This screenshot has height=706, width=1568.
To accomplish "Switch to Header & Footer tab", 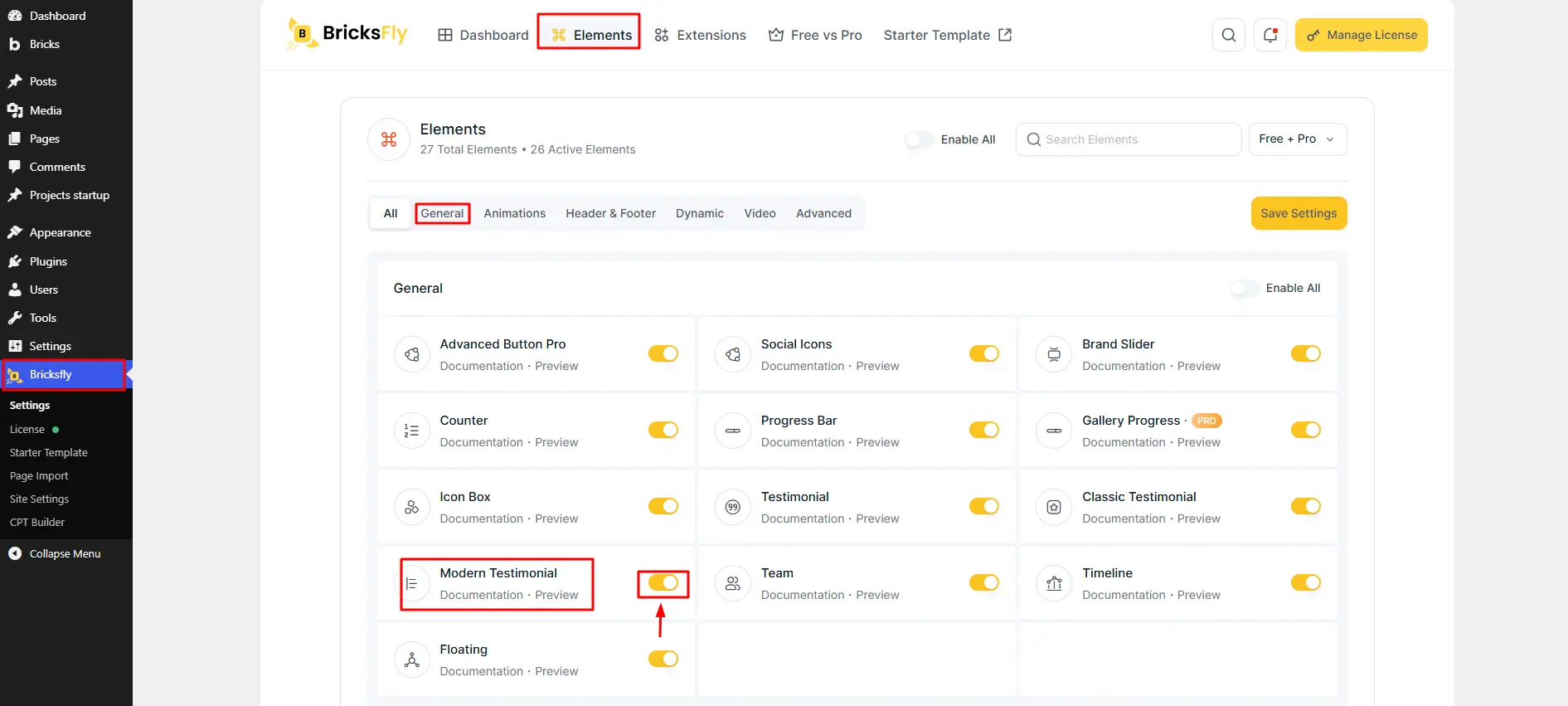I will point(611,213).
